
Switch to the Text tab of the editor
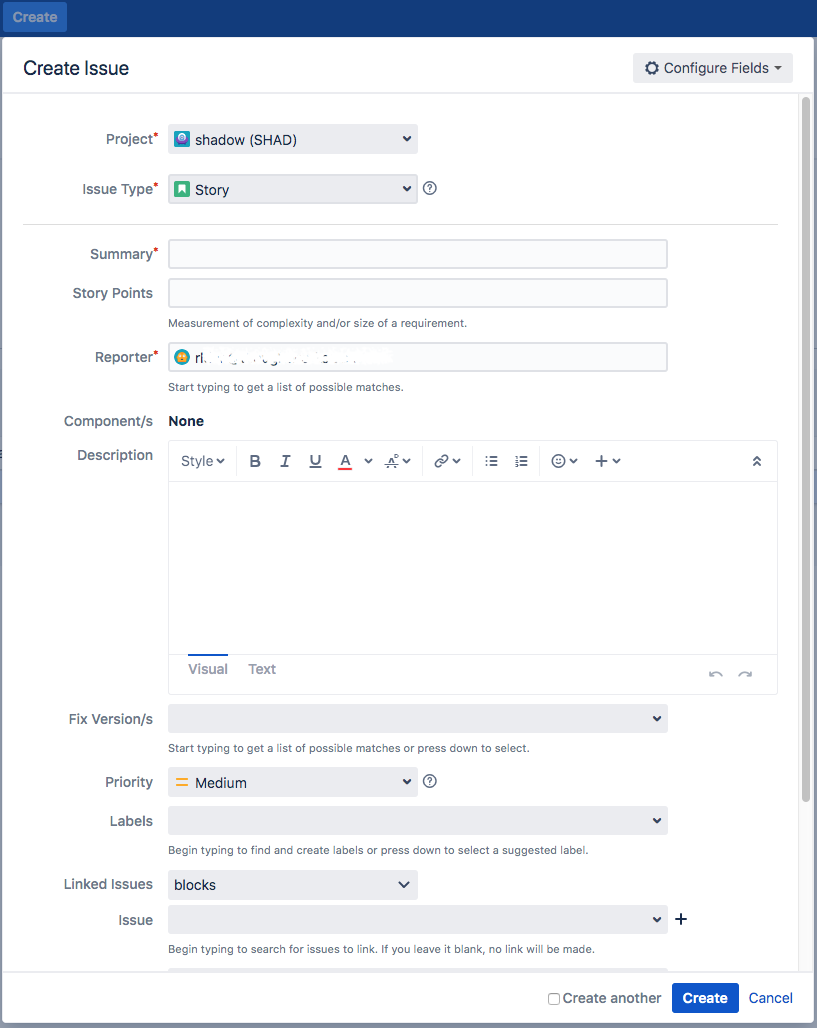pyautogui.click(x=262, y=669)
